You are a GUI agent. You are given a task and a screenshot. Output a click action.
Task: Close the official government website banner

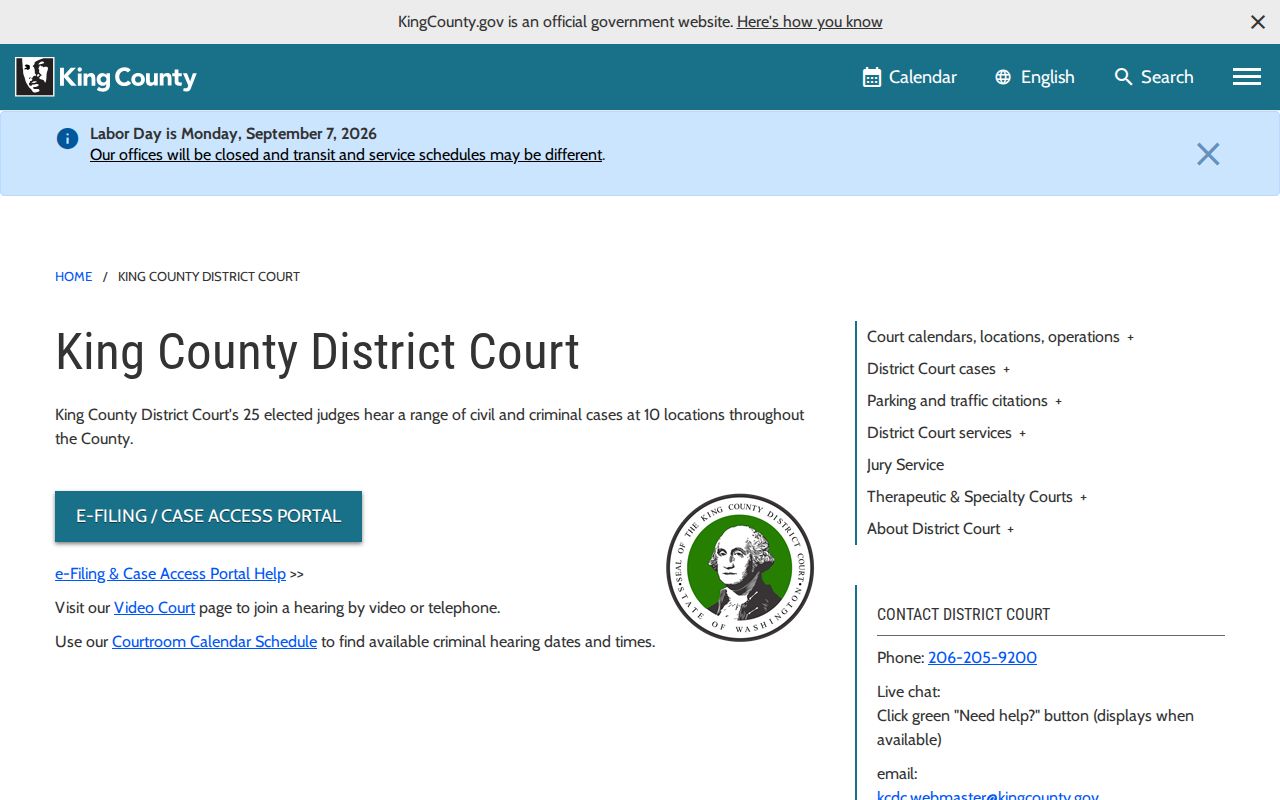point(1258,22)
